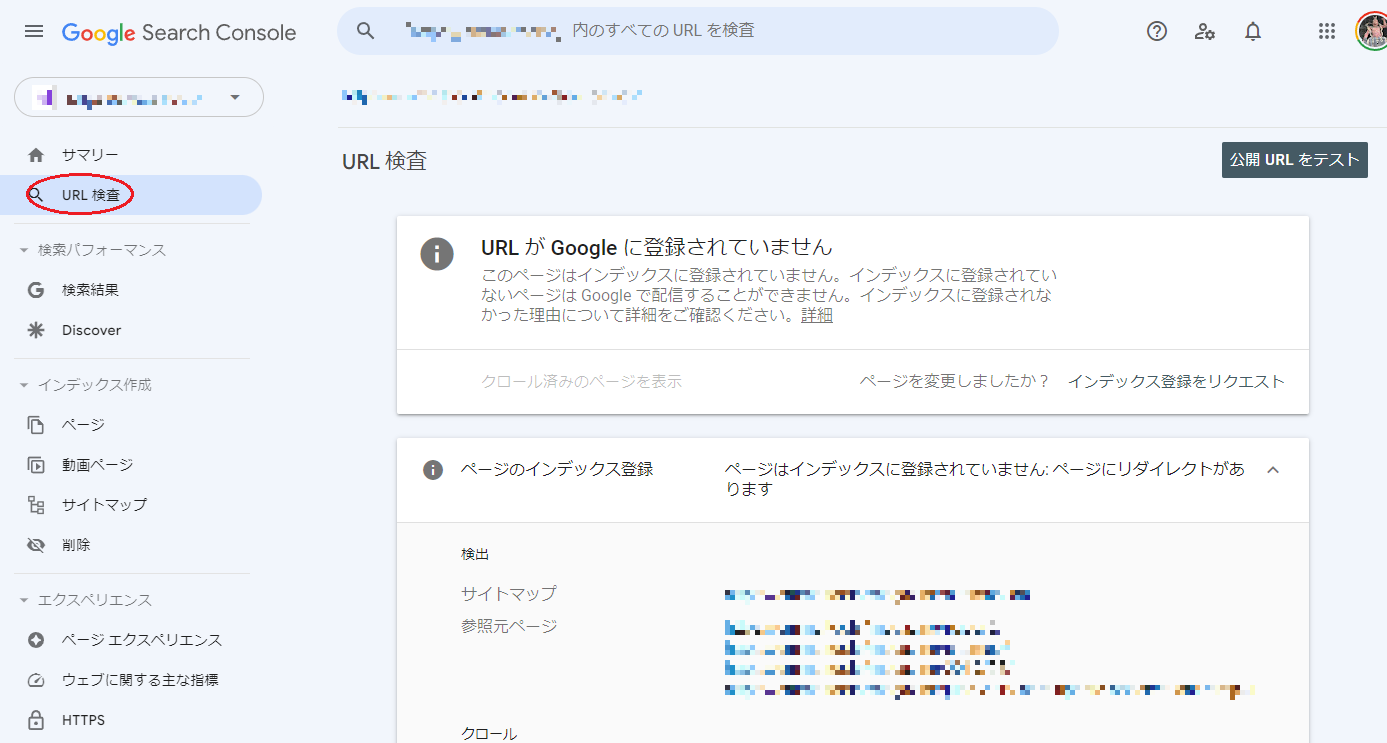Request indexing via インデックス登録をリクエスト
Viewport: 1387px width, 743px height.
1176,381
